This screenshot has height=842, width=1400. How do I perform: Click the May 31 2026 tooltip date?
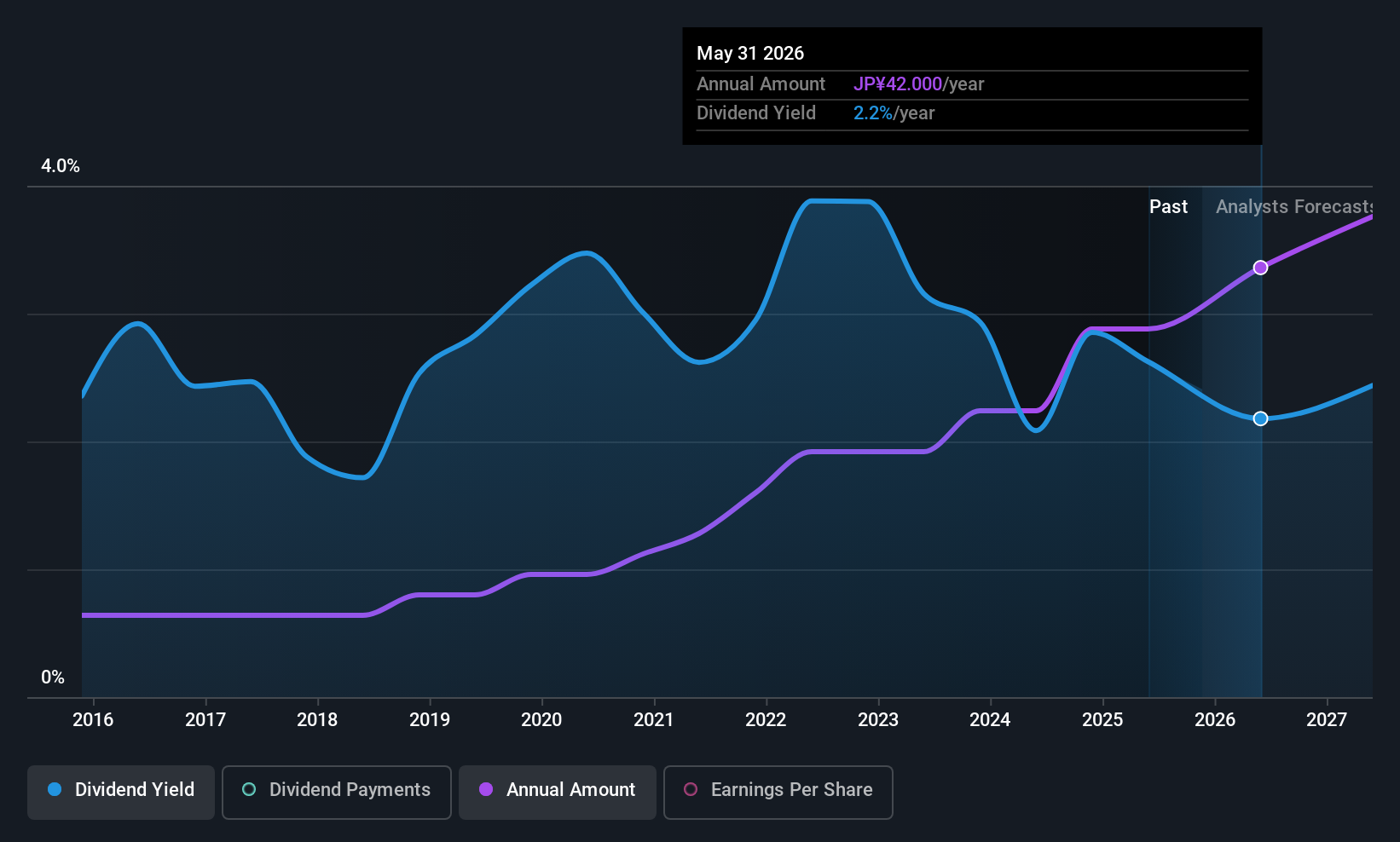pyautogui.click(x=750, y=54)
